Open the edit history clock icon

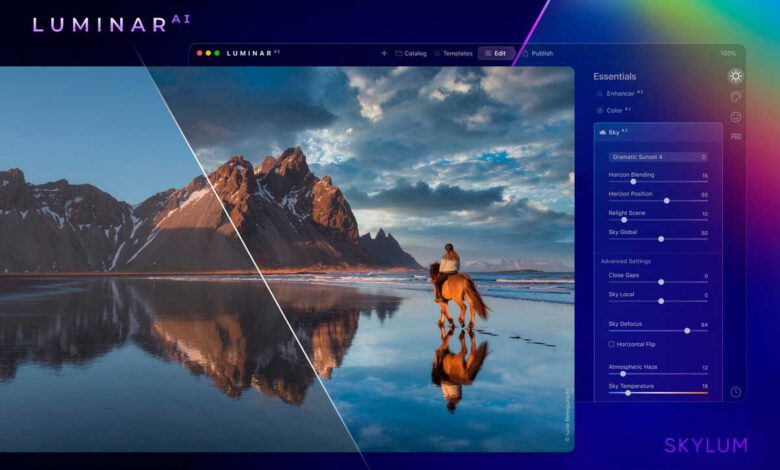click(736, 392)
